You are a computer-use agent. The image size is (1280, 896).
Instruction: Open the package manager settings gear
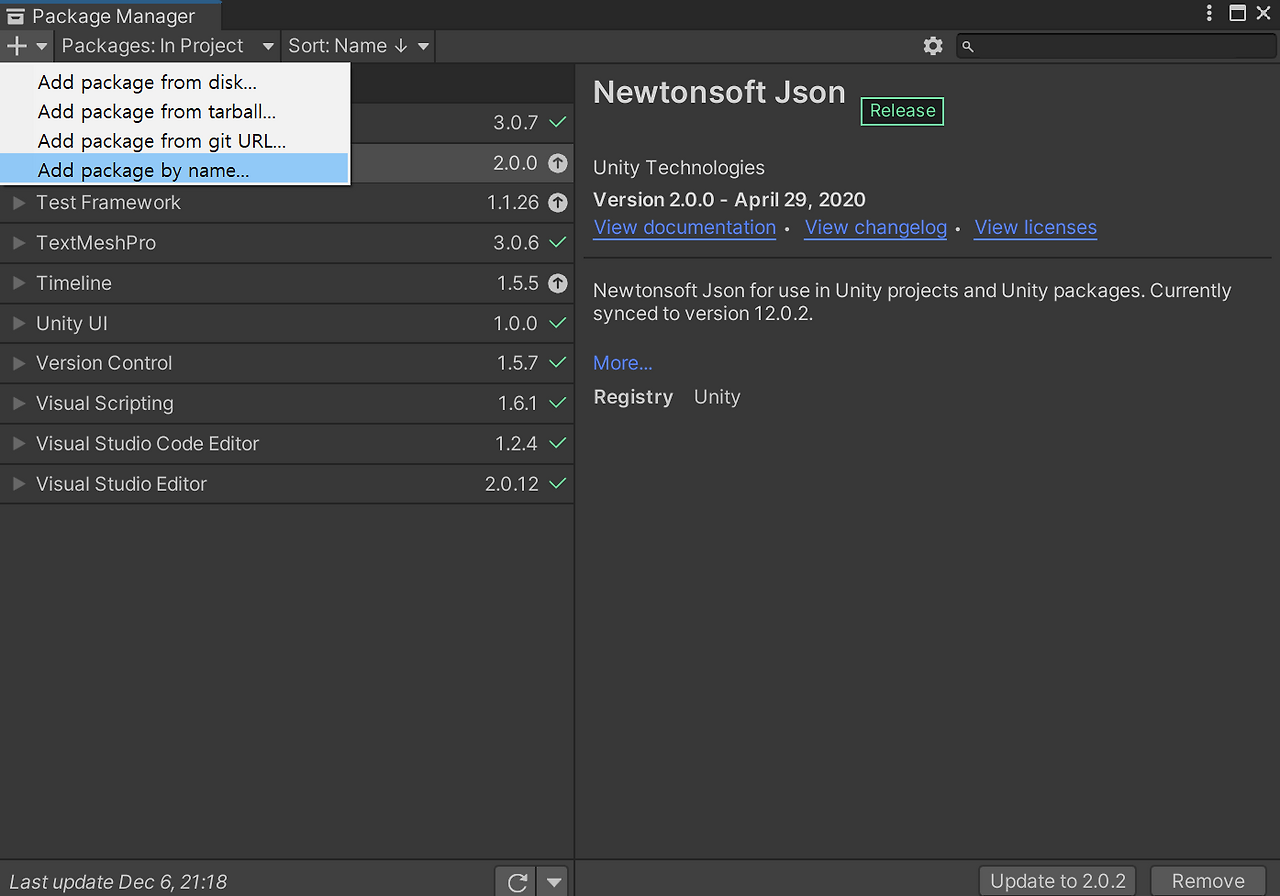(932, 46)
